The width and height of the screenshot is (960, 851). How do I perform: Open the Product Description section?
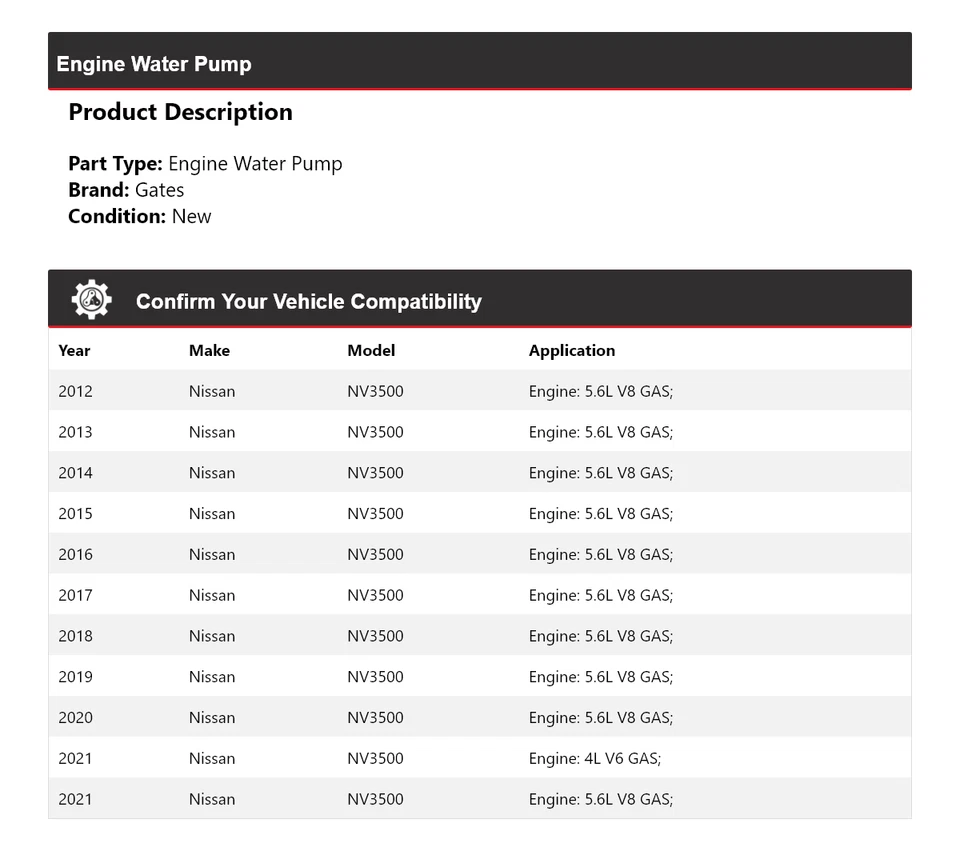point(180,111)
